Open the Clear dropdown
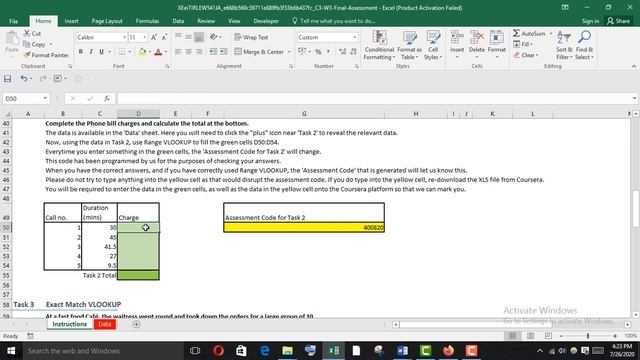The image size is (640, 360). click(x=526, y=55)
